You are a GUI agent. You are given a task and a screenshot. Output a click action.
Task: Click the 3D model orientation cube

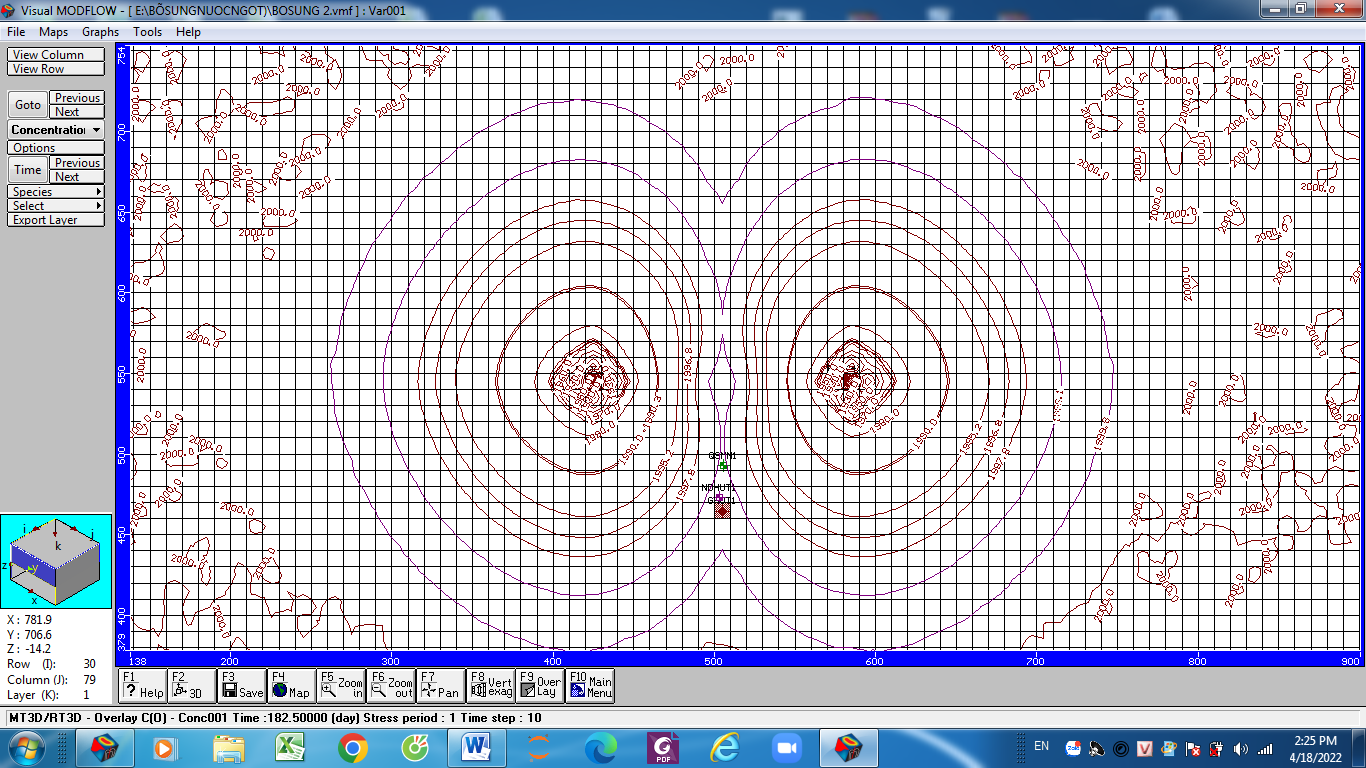pyautogui.click(x=55, y=561)
